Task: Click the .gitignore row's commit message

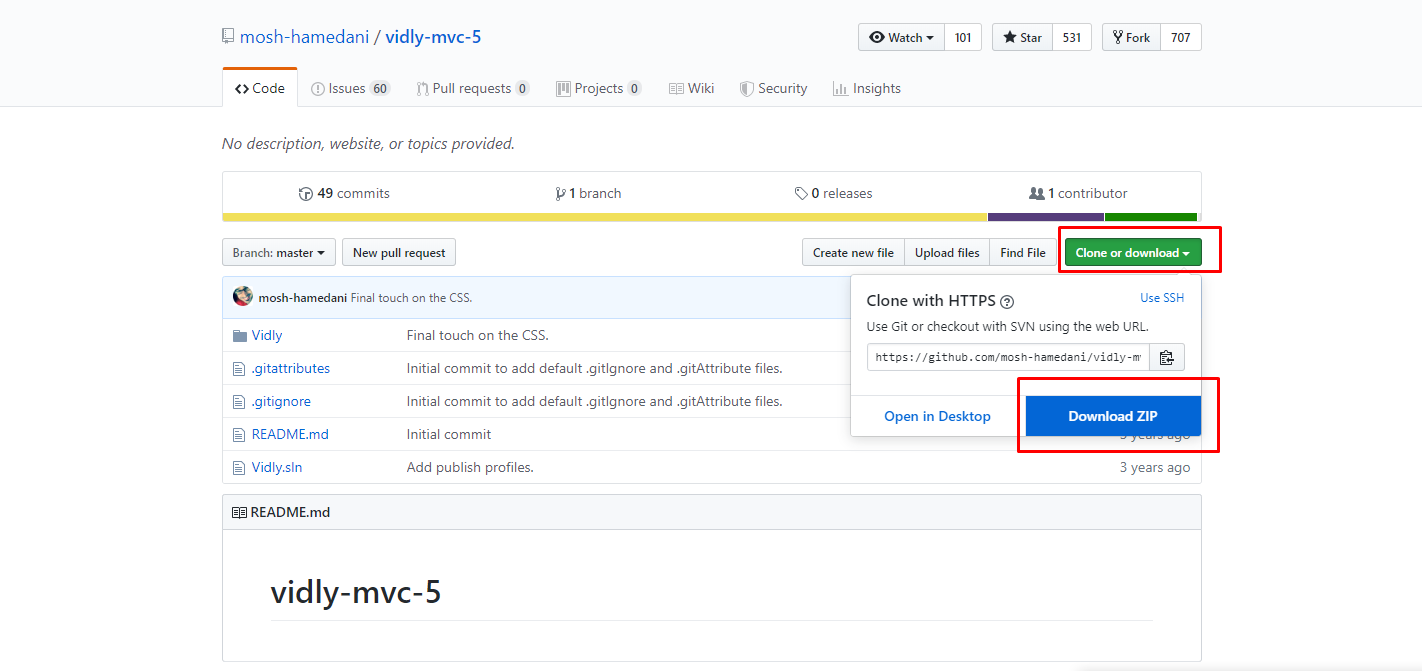Action: [594, 402]
